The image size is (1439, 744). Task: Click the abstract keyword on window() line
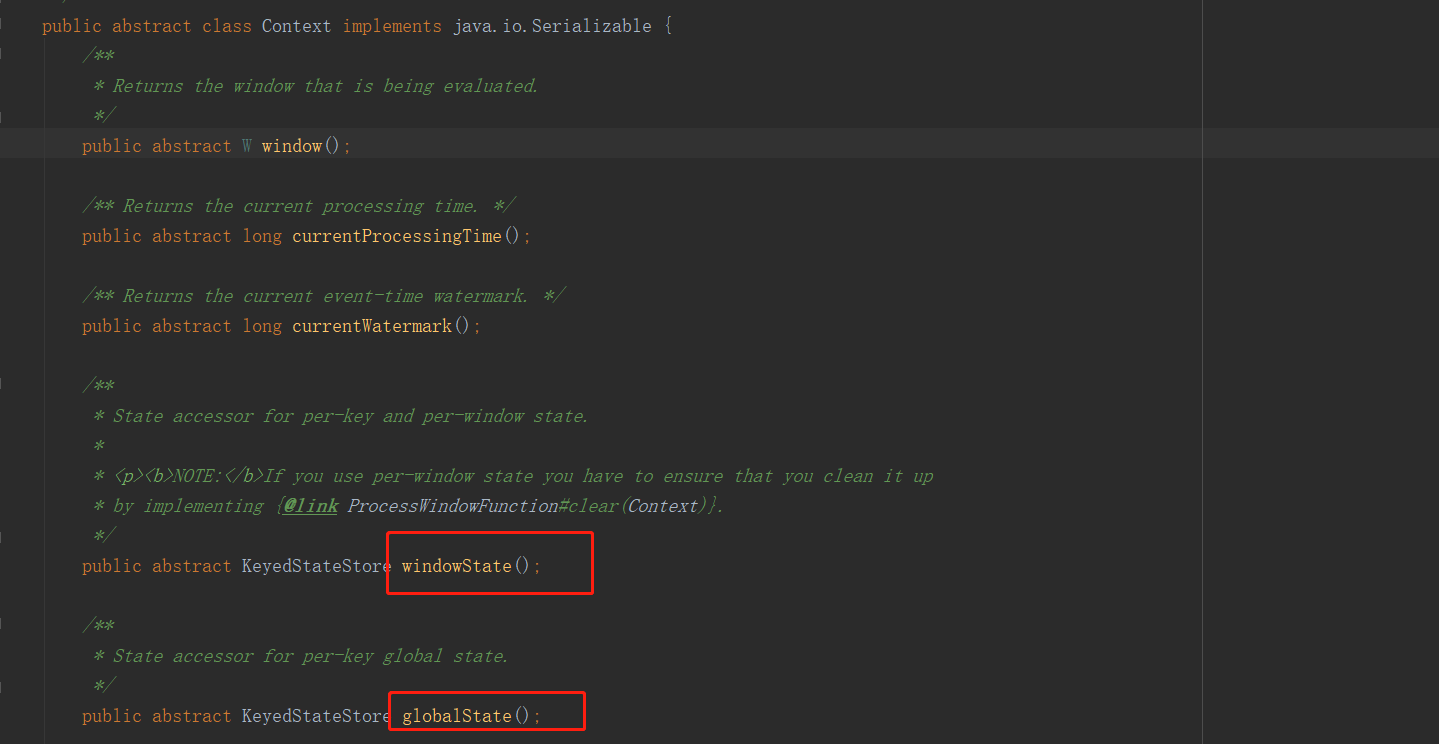coord(191,145)
